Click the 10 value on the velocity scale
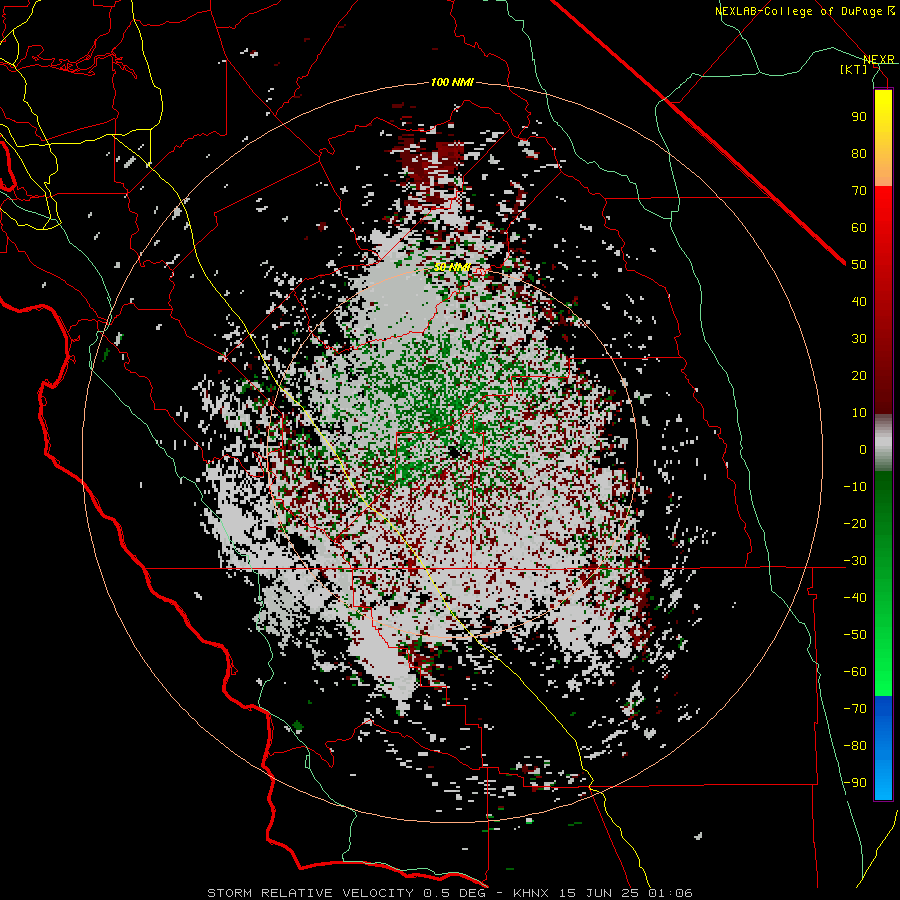Screen dimensions: 900x900 point(859,413)
